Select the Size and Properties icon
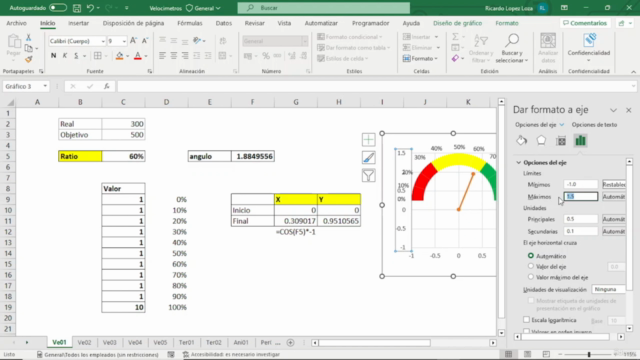This screenshot has width=640, height=360. coord(561,140)
